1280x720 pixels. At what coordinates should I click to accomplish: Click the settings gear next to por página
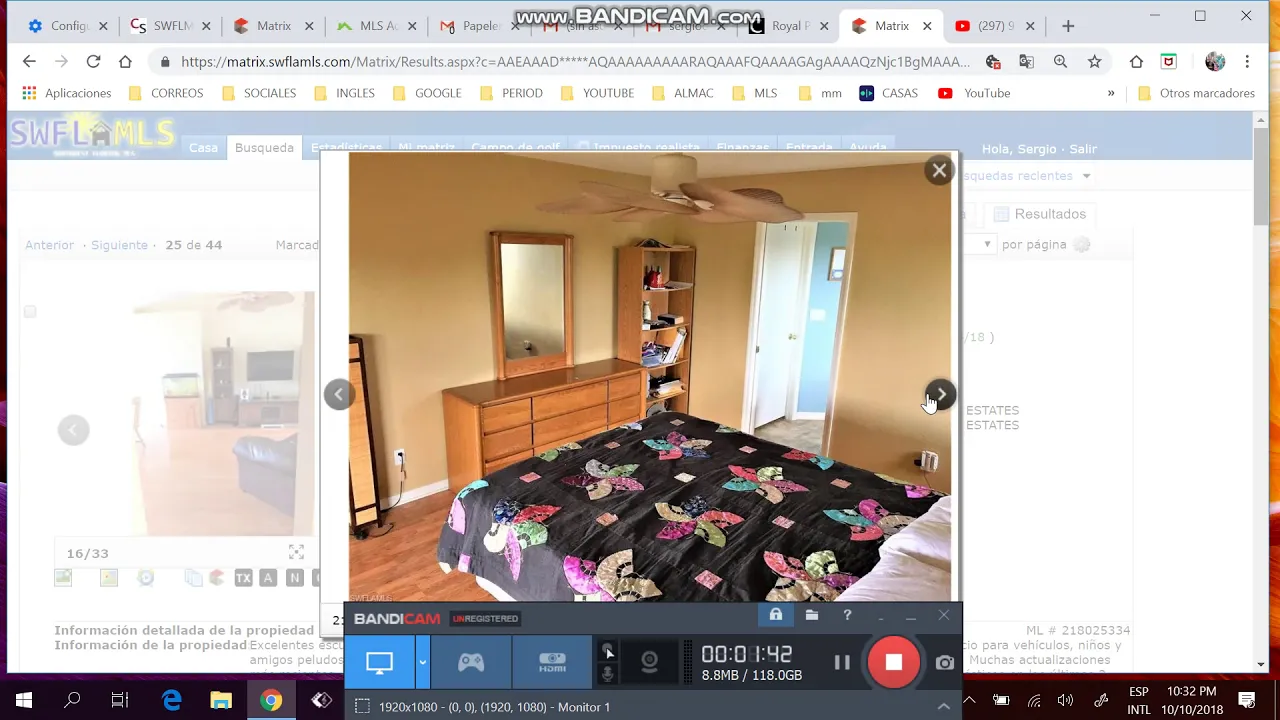click(1081, 245)
